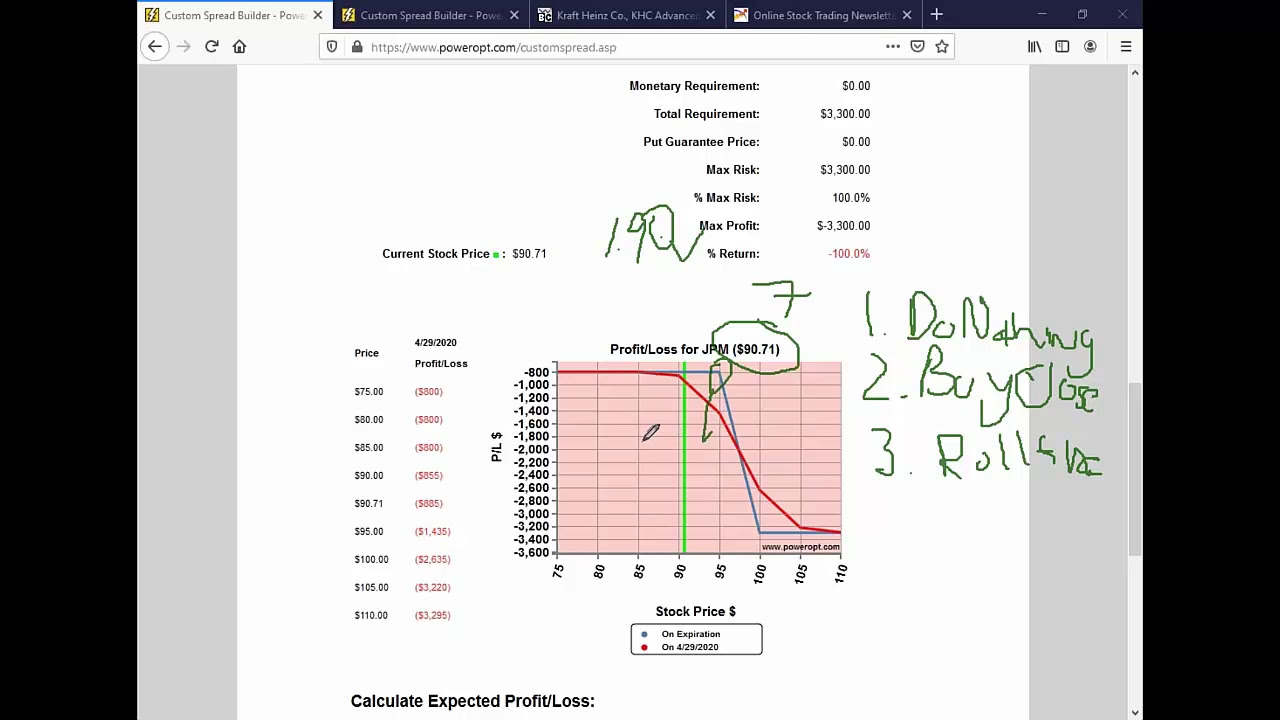The image size is (1280, 720).
Task: Click the page vertical scrollbar
Action: click(x=1134, y=470)
